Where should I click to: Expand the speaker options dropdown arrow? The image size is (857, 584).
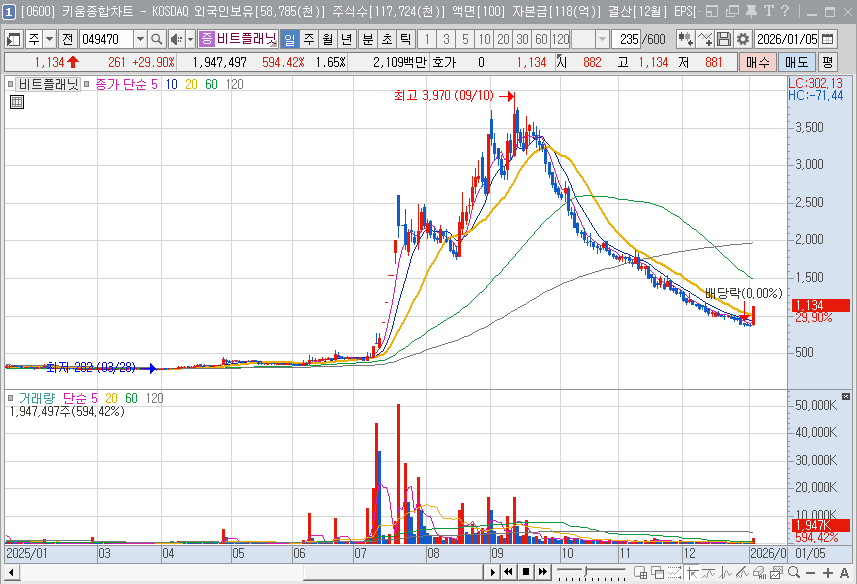click(x=190, y=39)
